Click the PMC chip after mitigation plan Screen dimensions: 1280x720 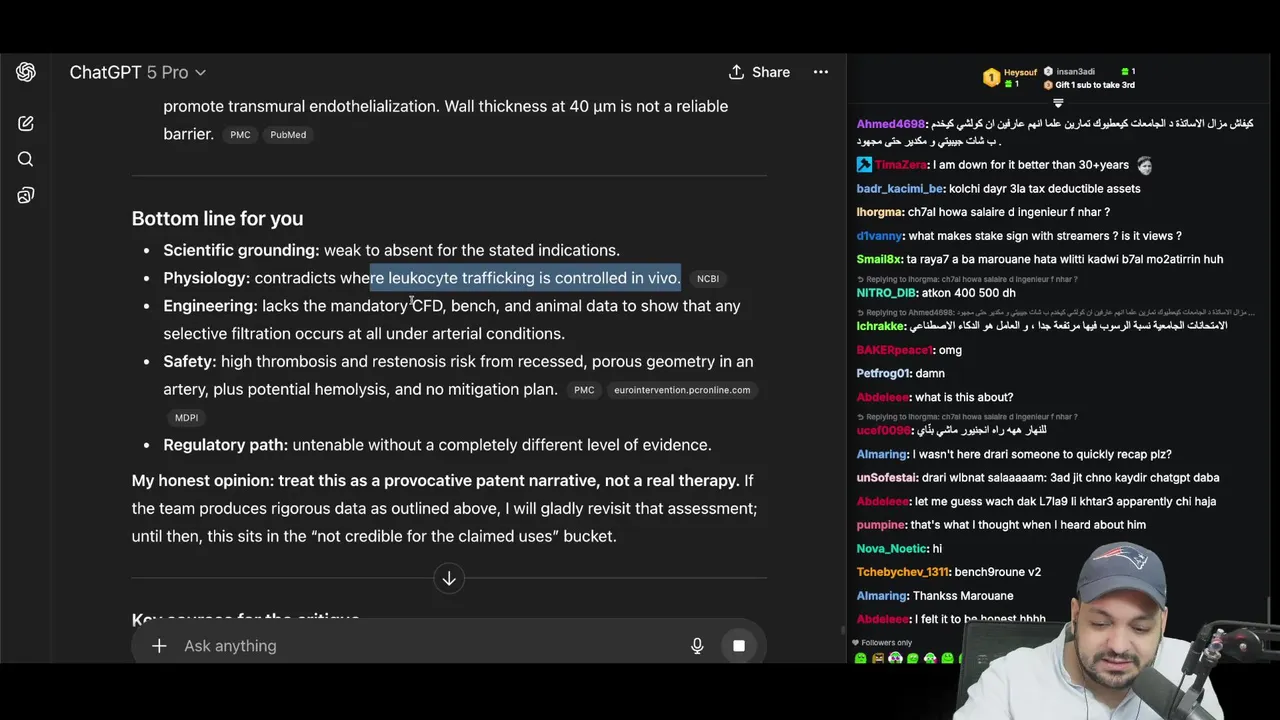584,390
